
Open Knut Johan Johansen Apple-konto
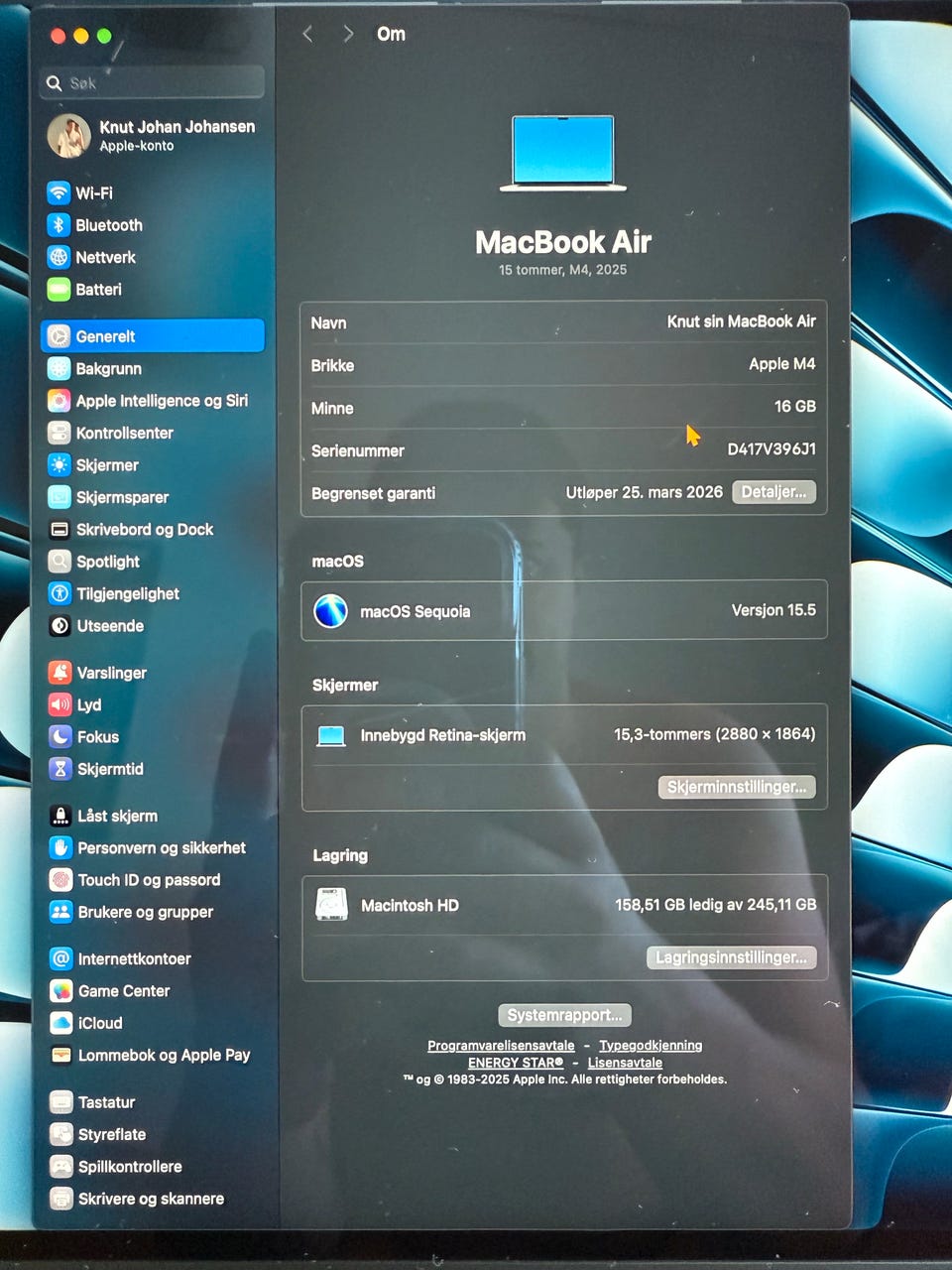[x=154, y=136]
